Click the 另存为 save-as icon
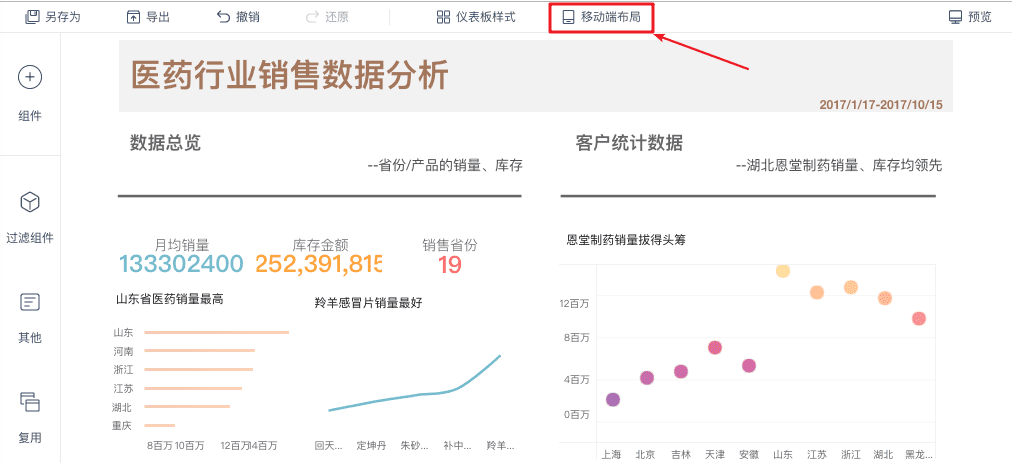Viewport: 1012px width, 463px height. point(32,17)
